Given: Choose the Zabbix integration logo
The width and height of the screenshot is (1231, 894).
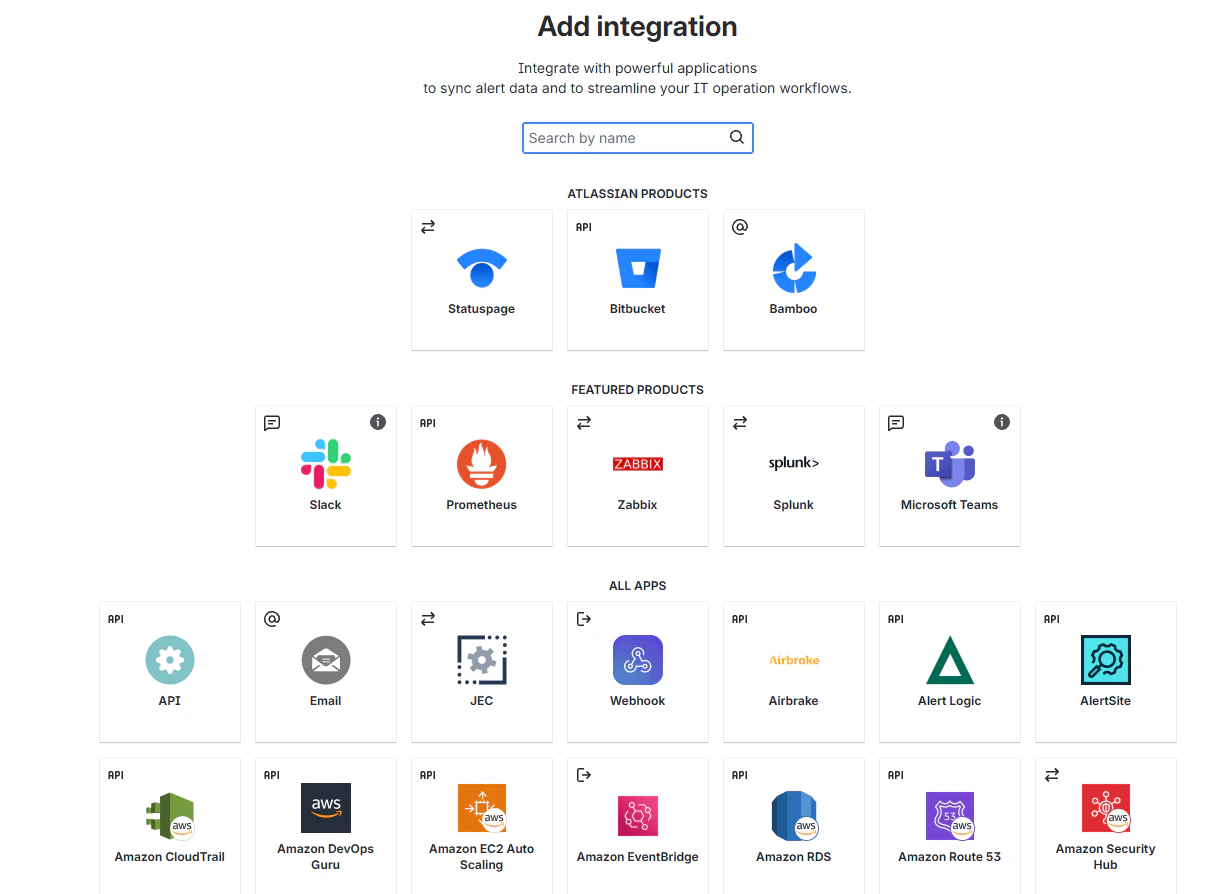Looking at the screenshot, I should point(638,464).
